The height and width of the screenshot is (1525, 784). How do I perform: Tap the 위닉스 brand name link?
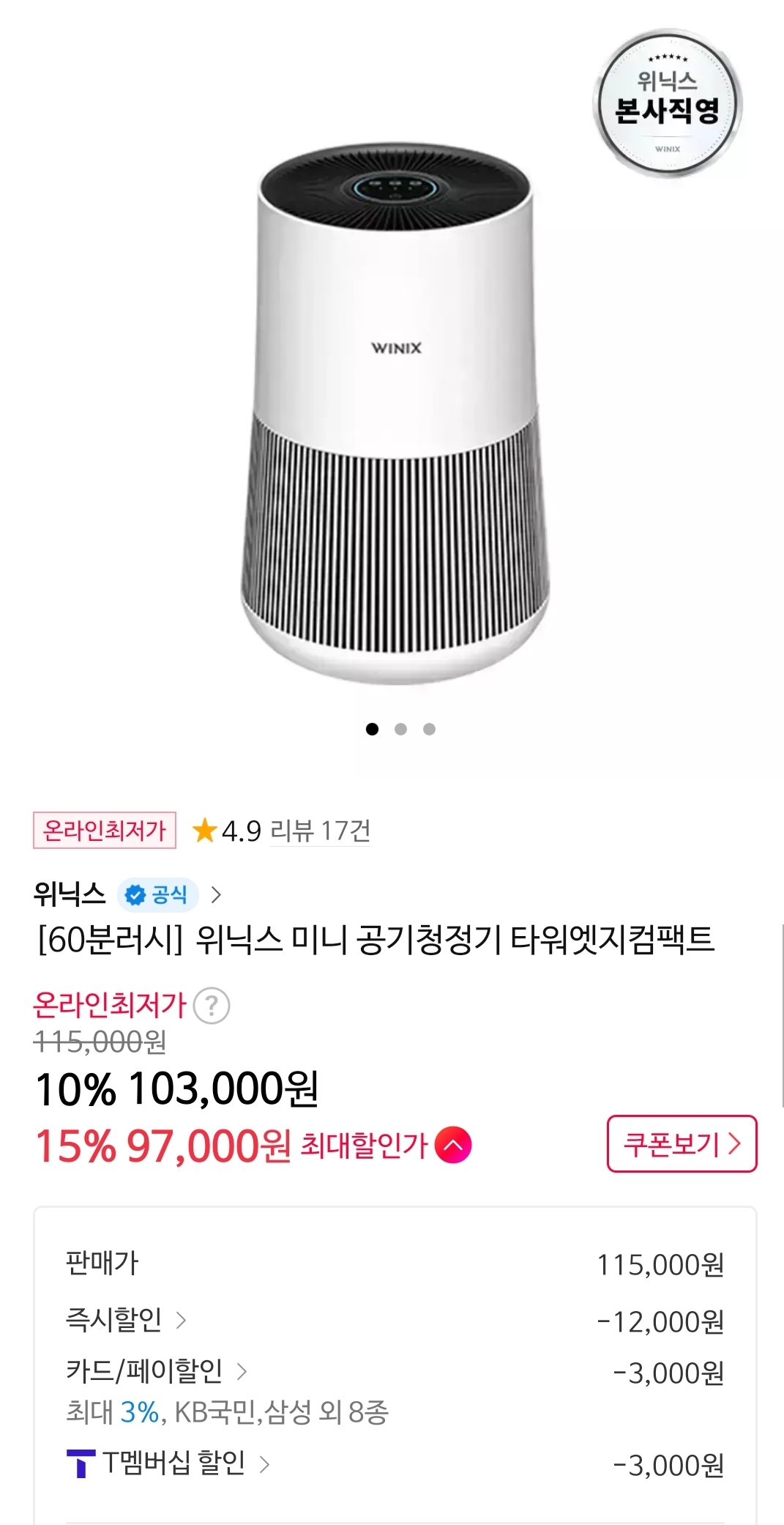click(70, 894)
